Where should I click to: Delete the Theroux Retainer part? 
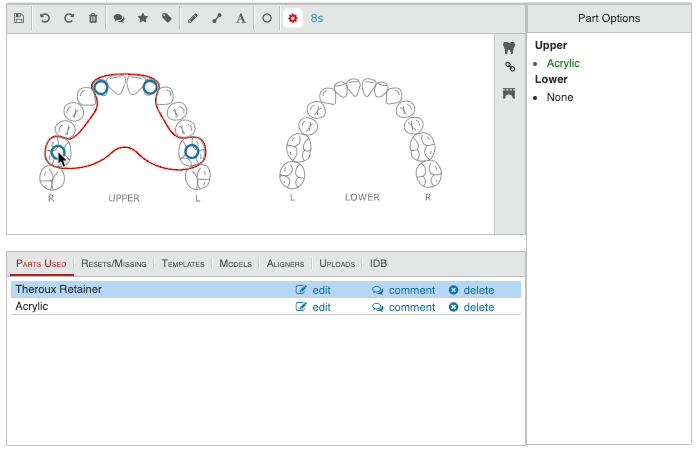pyautogui.click(x=471, y=290)
